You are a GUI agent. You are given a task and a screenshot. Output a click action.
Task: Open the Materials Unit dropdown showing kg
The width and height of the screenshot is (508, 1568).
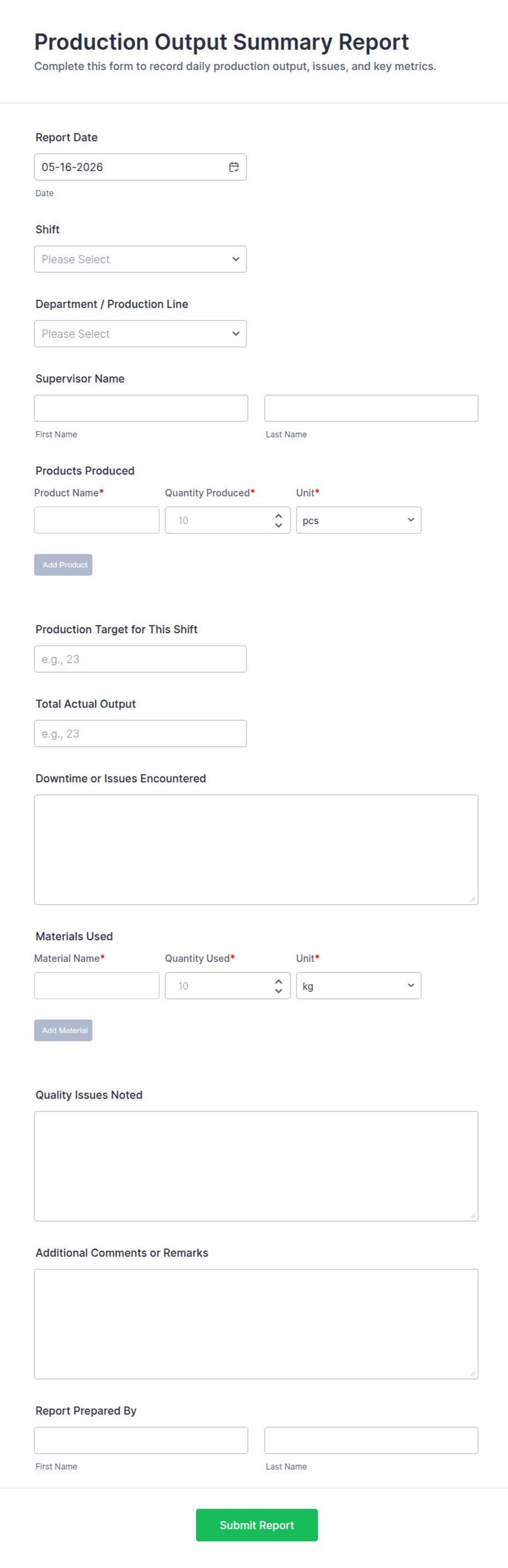358,985
